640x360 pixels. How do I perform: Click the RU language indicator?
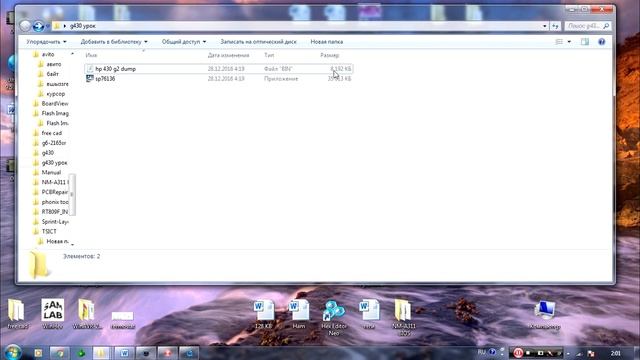[482, 352]
